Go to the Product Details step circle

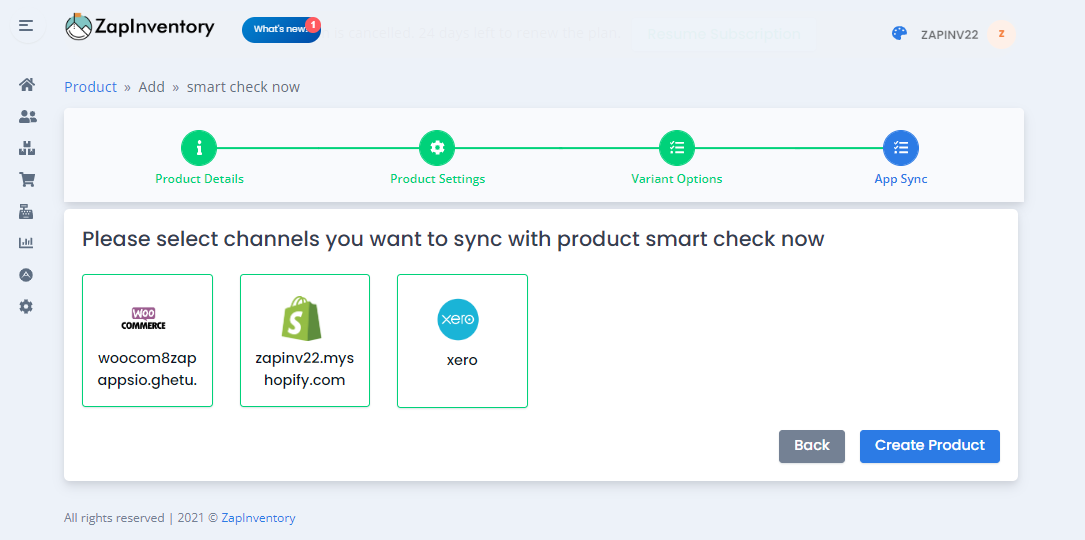click(199, 148)
